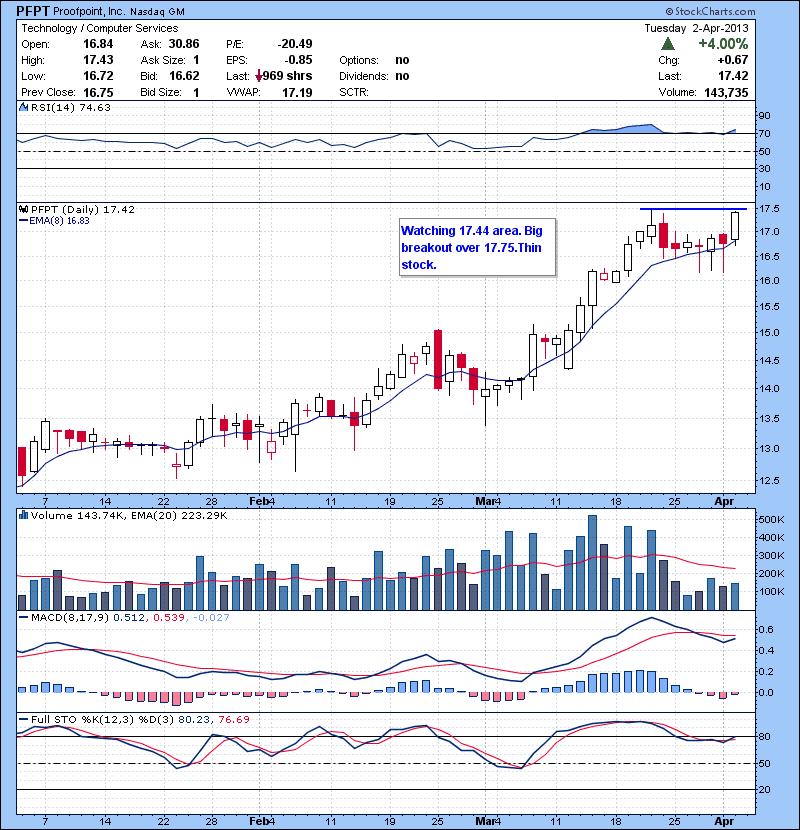
Task: Click the 'SCTR:' label
Action: tap(354, 92)
